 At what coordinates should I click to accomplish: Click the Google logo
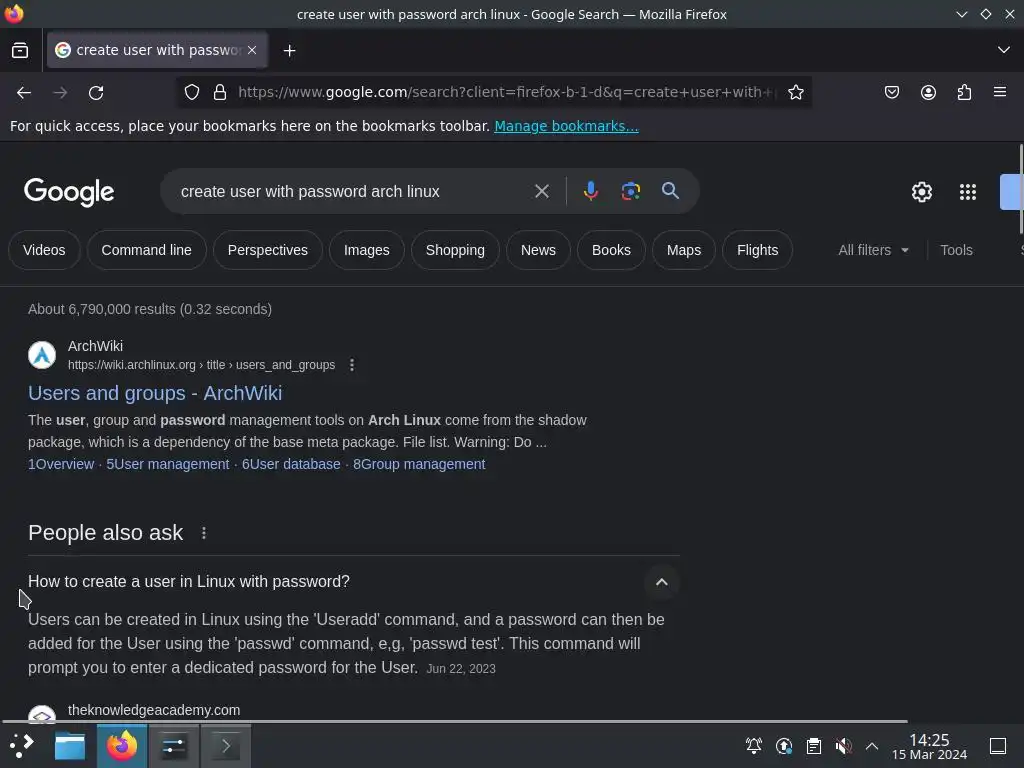pos(69,192)
